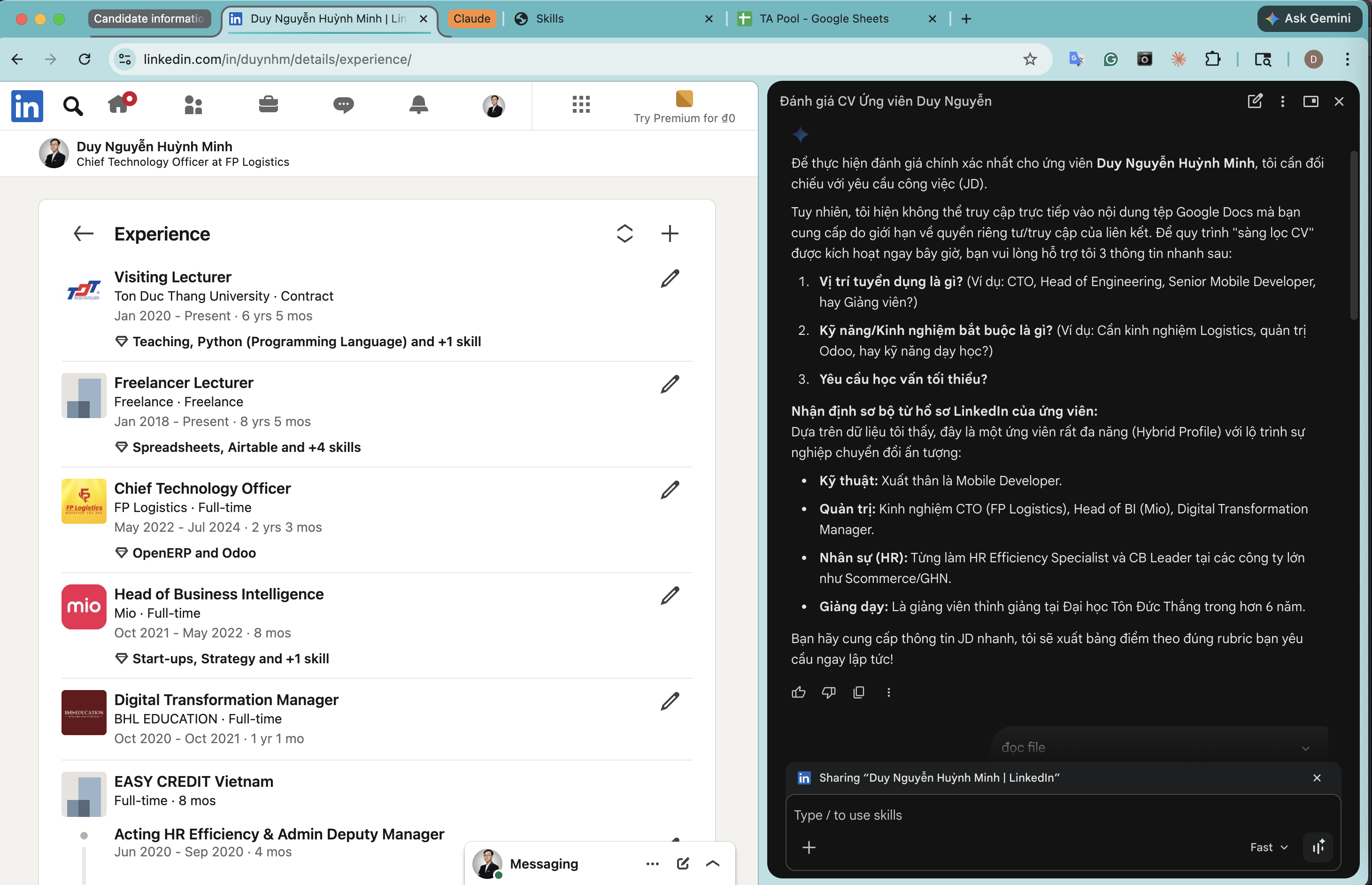Click the Mio company logo
1372x885 pixels.
pyautogui.click(x=84, y=607)
